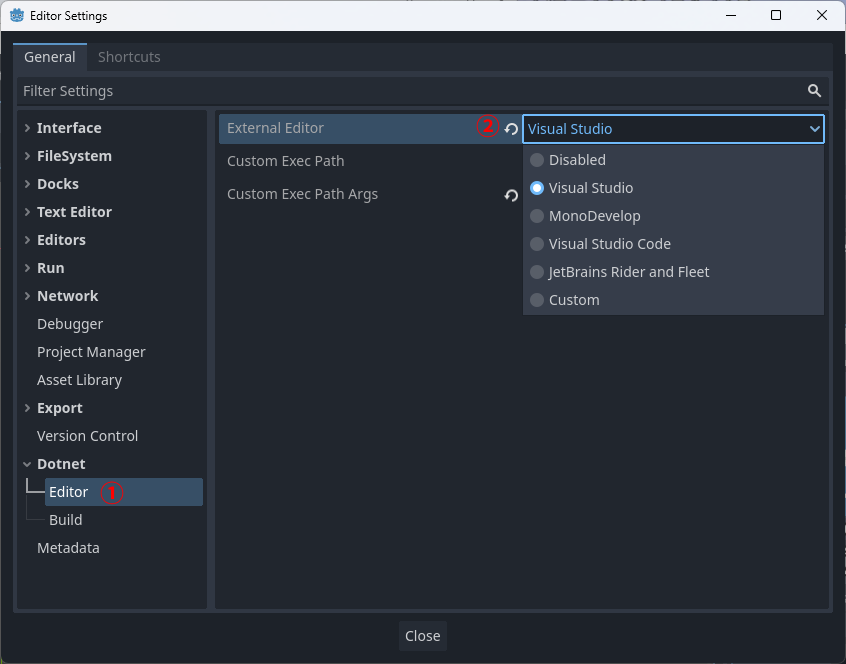Minimize the Editor Settings window
846x664 pixels.
(731, 15)
